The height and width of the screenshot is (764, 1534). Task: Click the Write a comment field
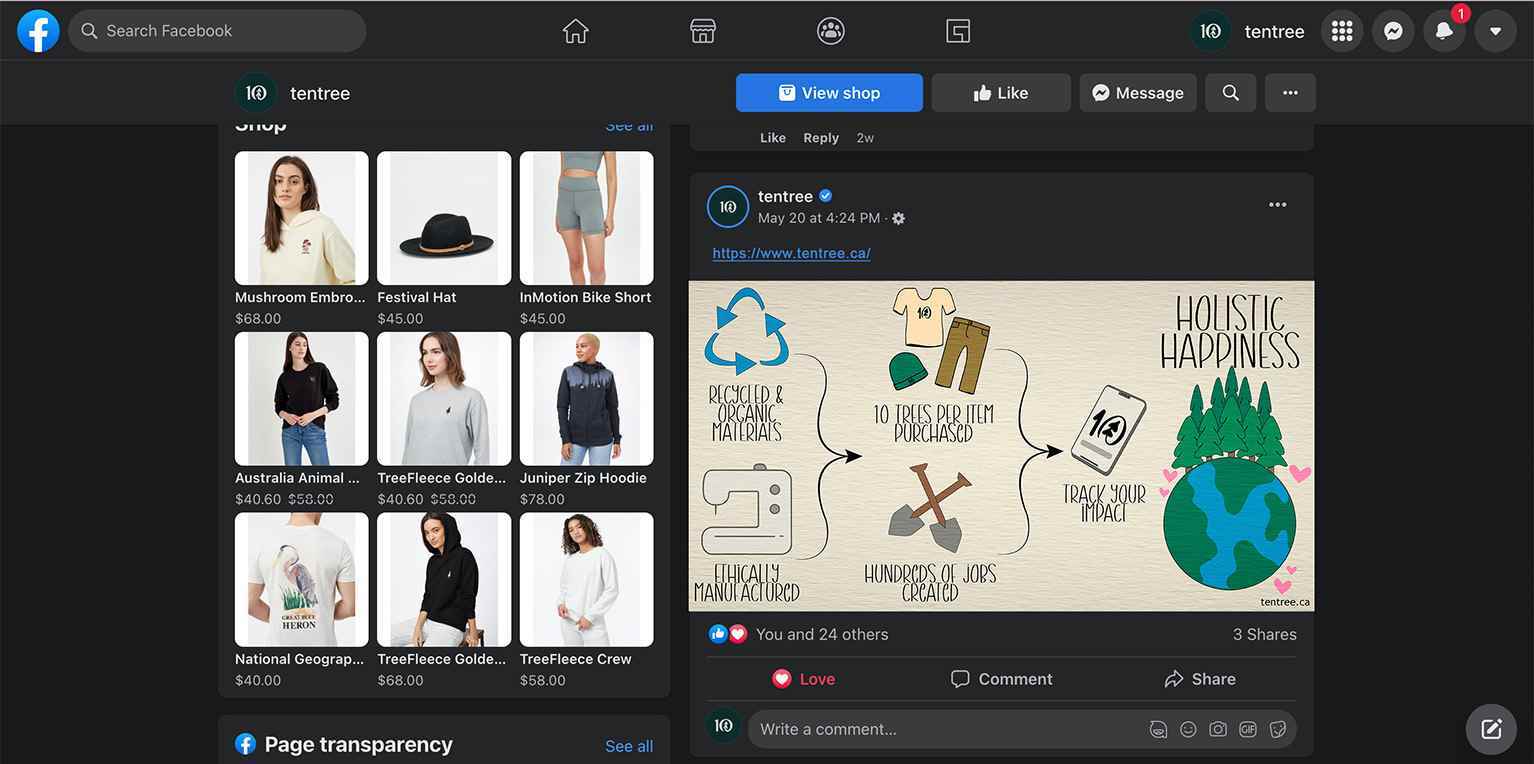click(x=950, y=729)
